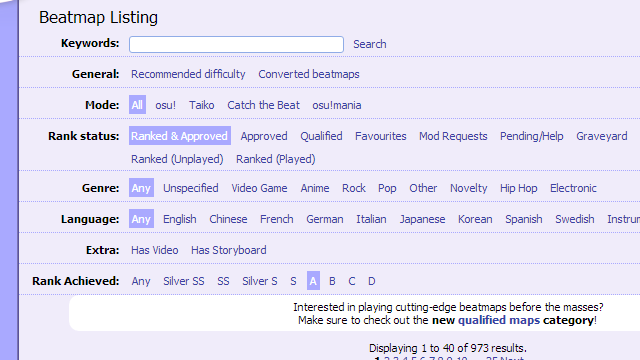Choose the French language filter
This screenshot has width=640, height=360.
point(276,219)
